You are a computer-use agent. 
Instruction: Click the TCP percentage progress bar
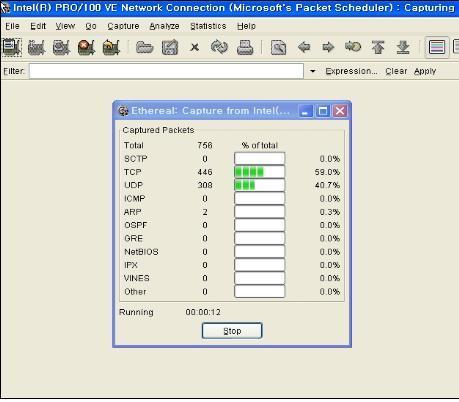coord(260,172)
